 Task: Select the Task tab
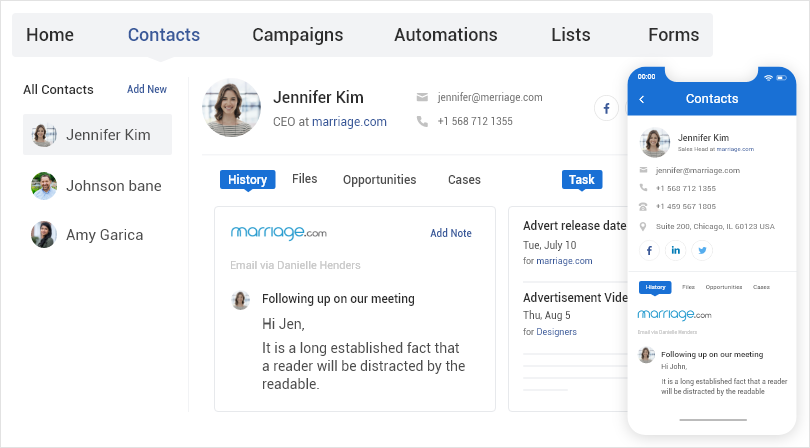coord(582,179)
